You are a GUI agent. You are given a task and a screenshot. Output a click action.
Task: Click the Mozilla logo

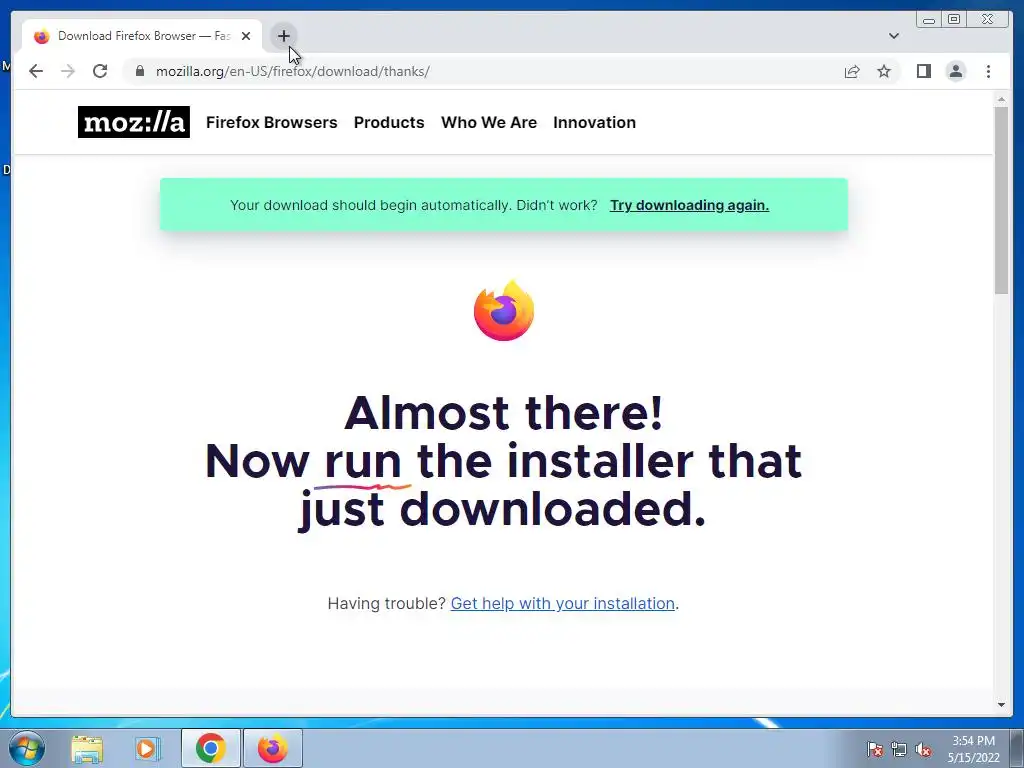coord(134,122)
